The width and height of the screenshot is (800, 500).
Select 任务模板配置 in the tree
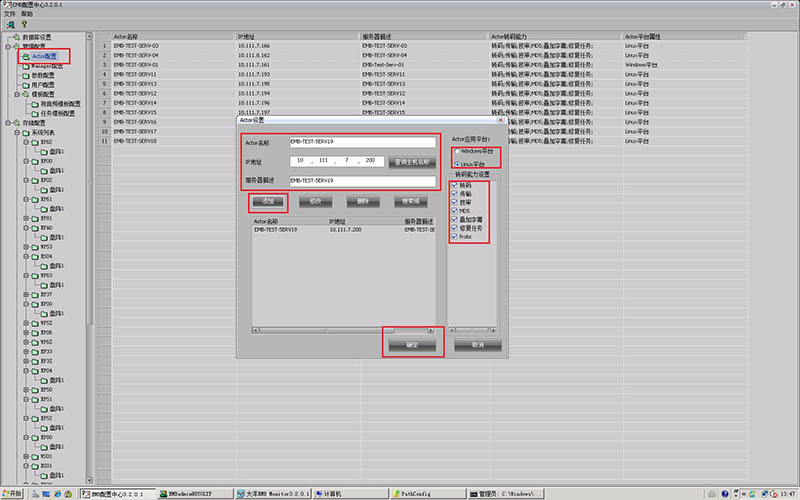click(x=57, y=113)
